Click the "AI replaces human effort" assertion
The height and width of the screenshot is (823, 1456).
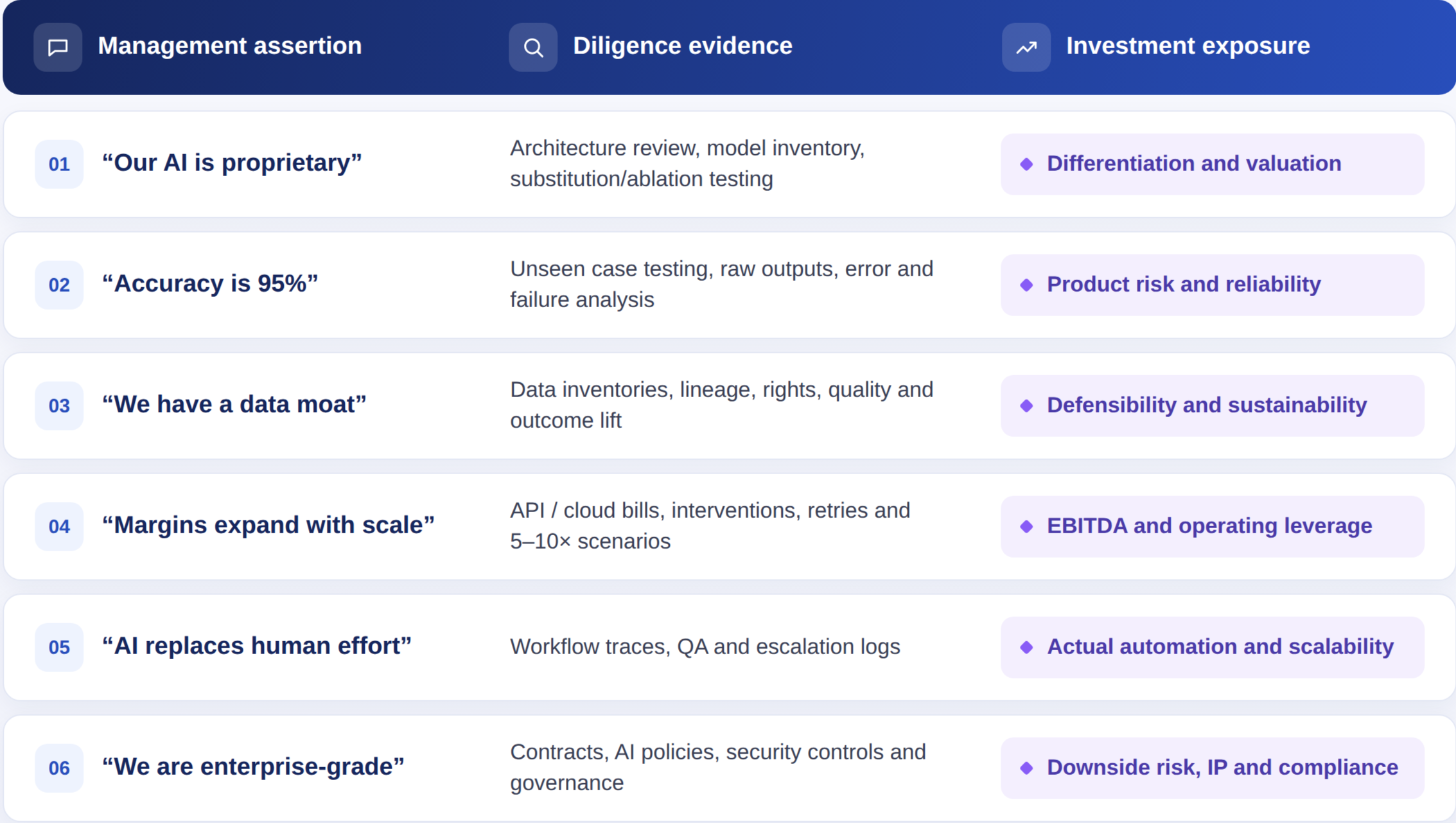[x=257, y=646]
